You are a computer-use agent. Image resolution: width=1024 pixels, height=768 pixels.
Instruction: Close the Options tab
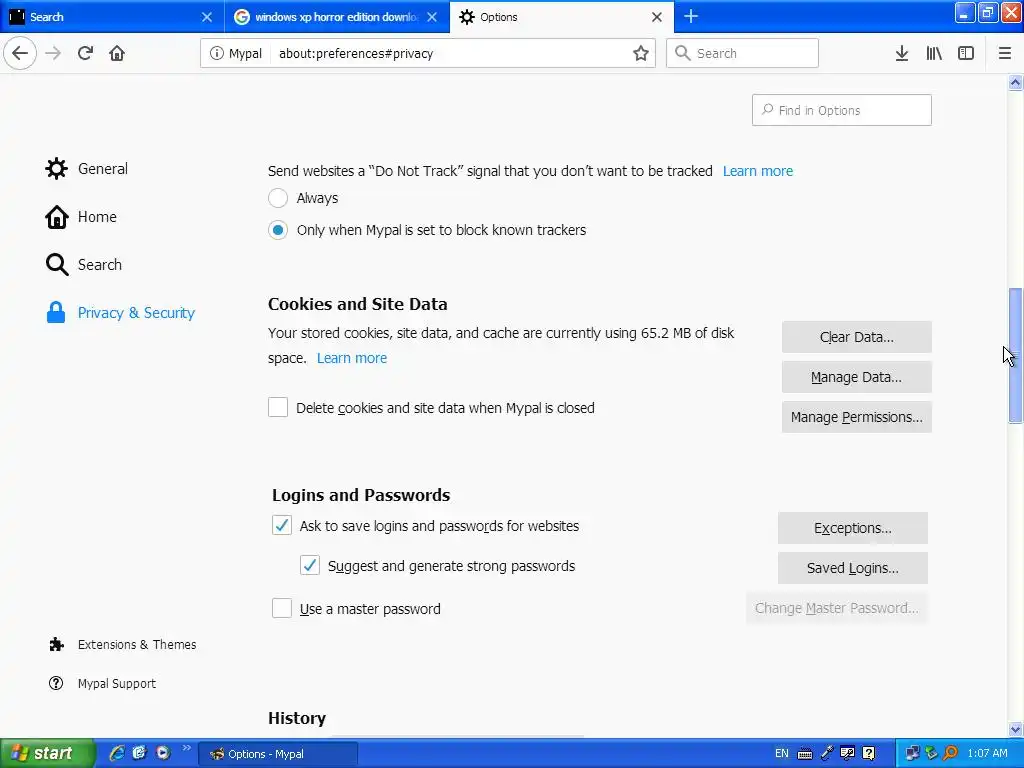(x=657, y=17)
